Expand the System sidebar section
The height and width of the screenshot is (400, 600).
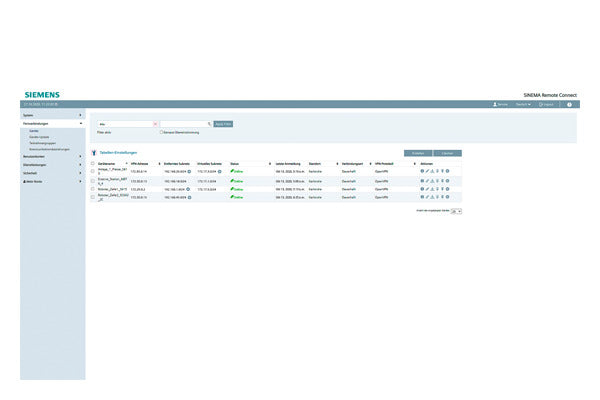(52, 114)
